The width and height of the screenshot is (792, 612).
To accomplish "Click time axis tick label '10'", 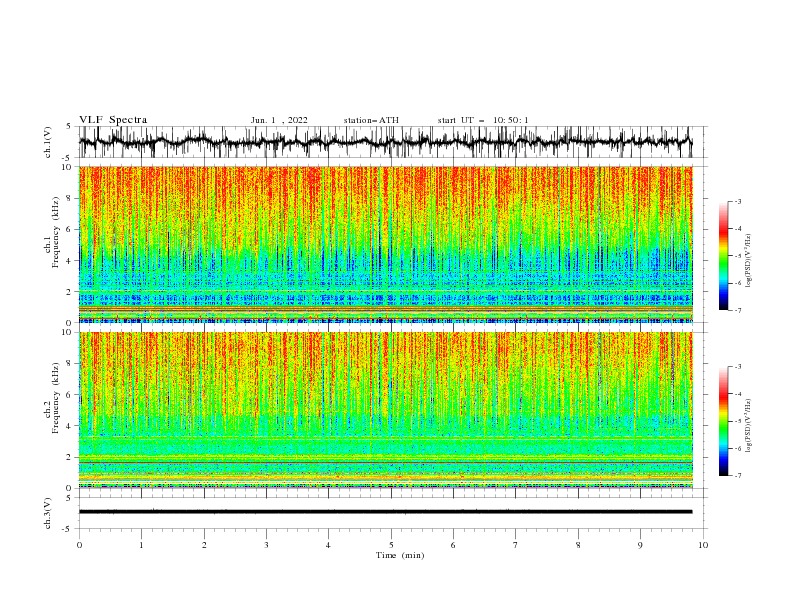I will pos(703,545).
